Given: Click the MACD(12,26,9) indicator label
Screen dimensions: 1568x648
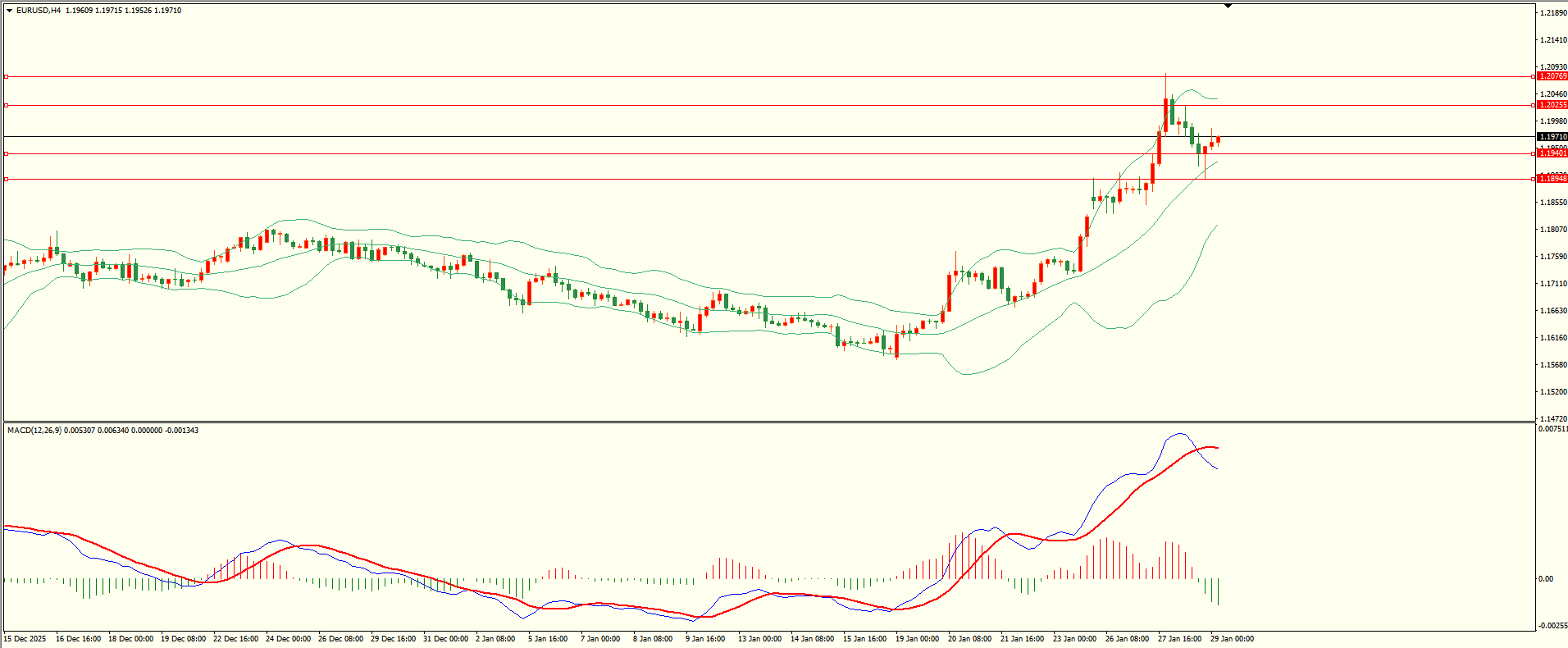Looking at the screenshot, I should coord(34,431).
